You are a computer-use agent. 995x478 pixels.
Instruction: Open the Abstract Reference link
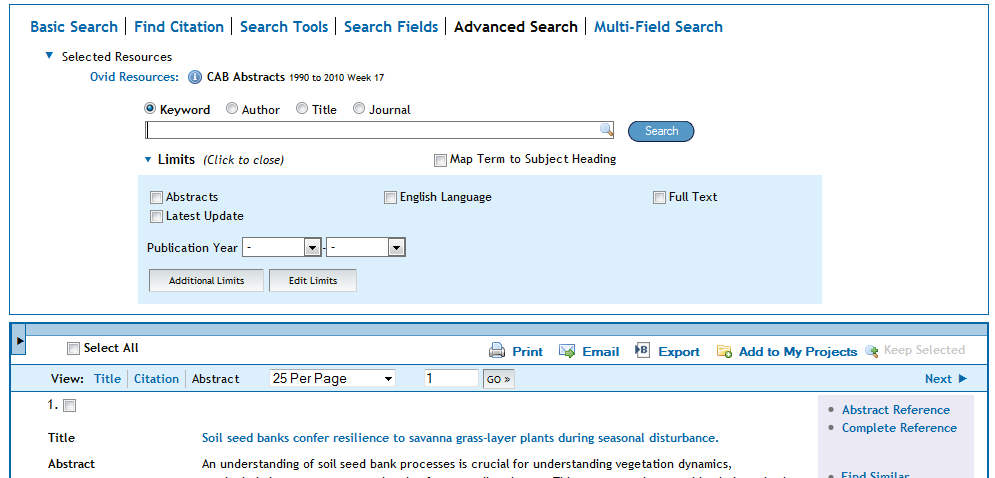point(895,410)
